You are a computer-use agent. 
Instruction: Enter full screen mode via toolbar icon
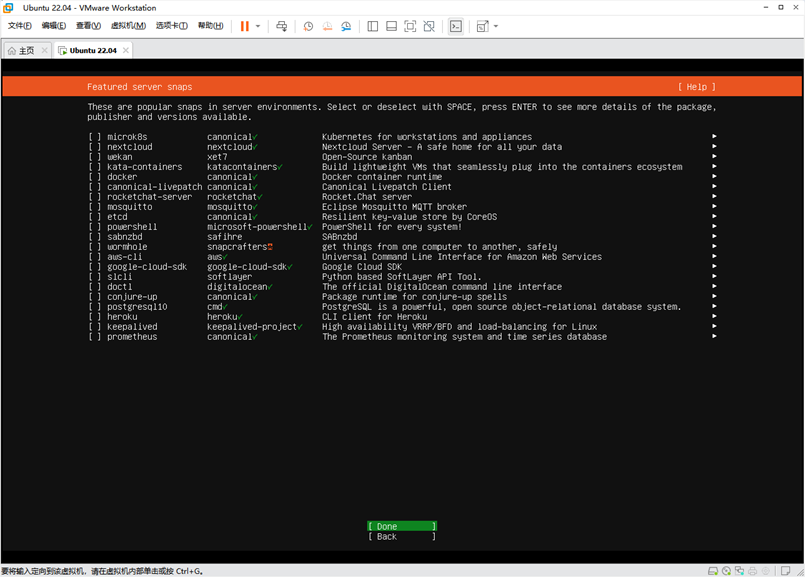point(410,26)
